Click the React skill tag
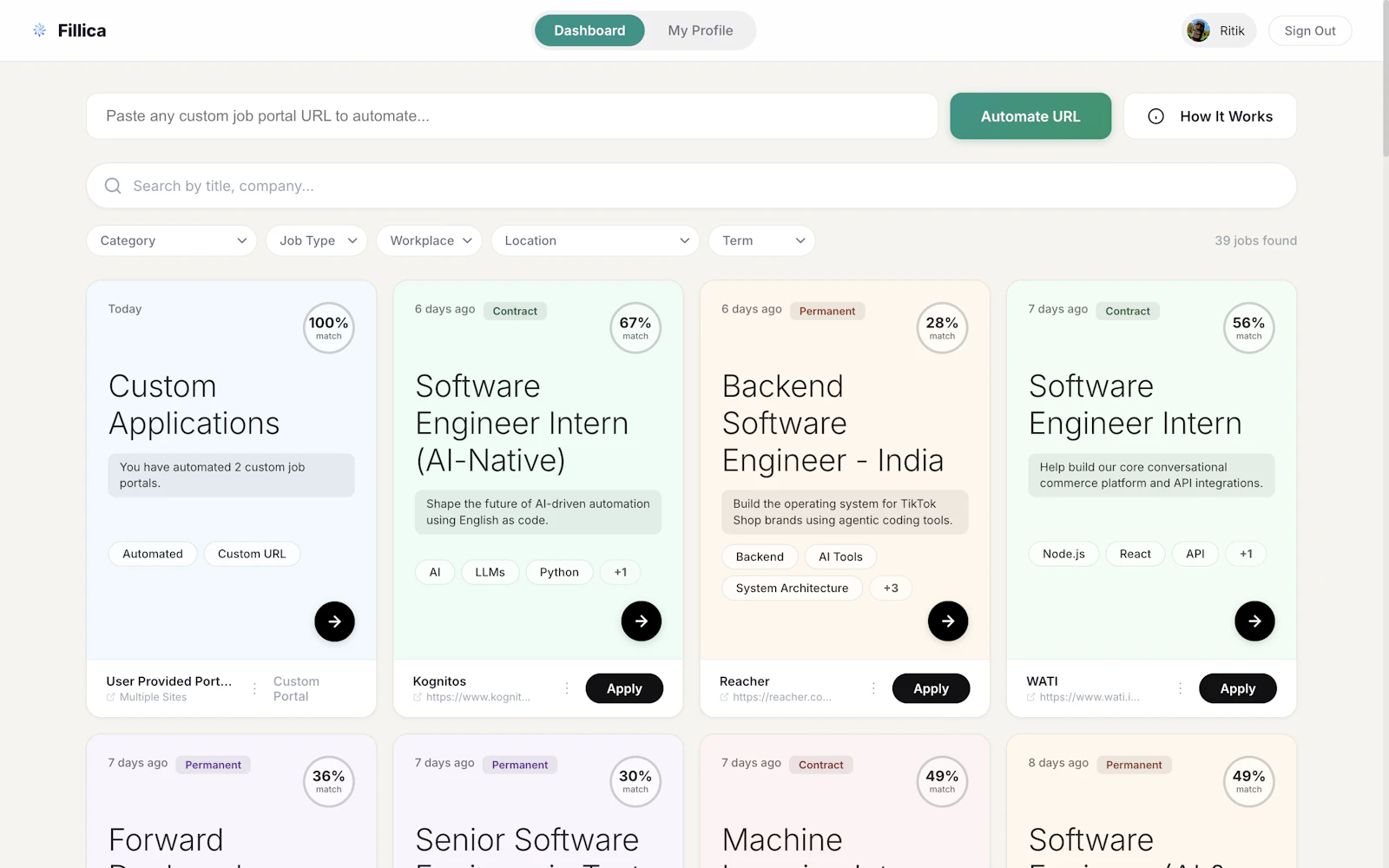 [x=1136, y=554]
